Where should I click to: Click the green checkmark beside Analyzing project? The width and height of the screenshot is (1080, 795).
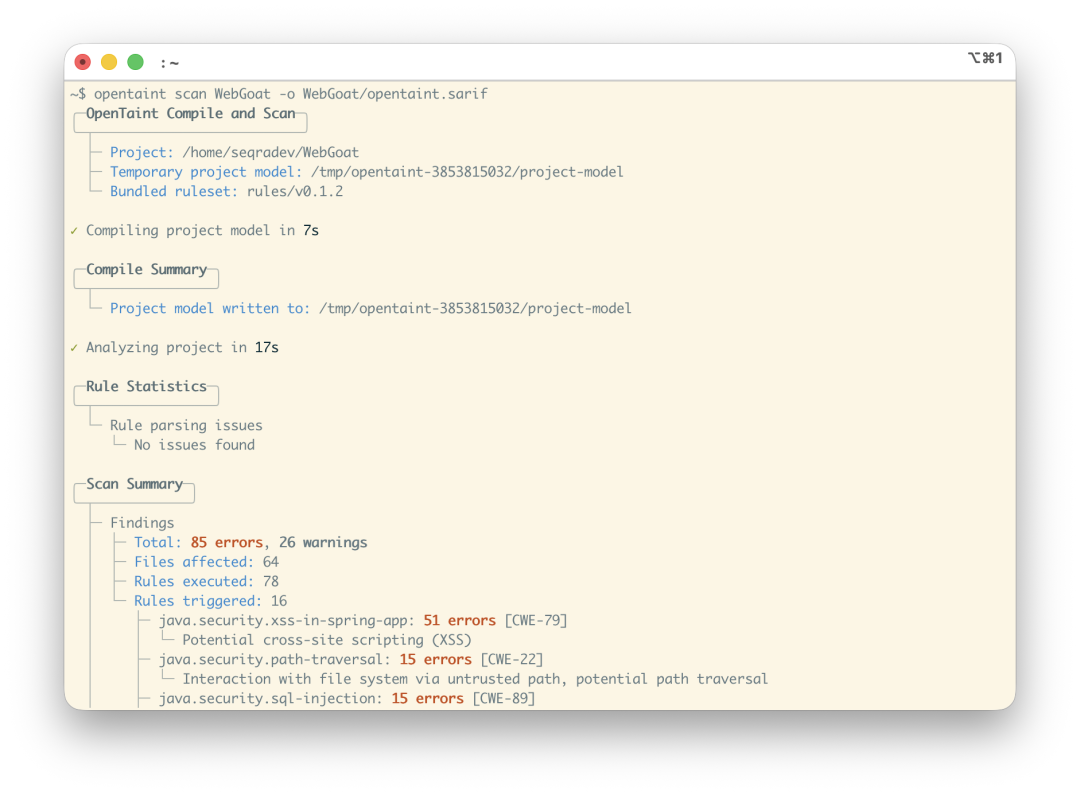74,348
